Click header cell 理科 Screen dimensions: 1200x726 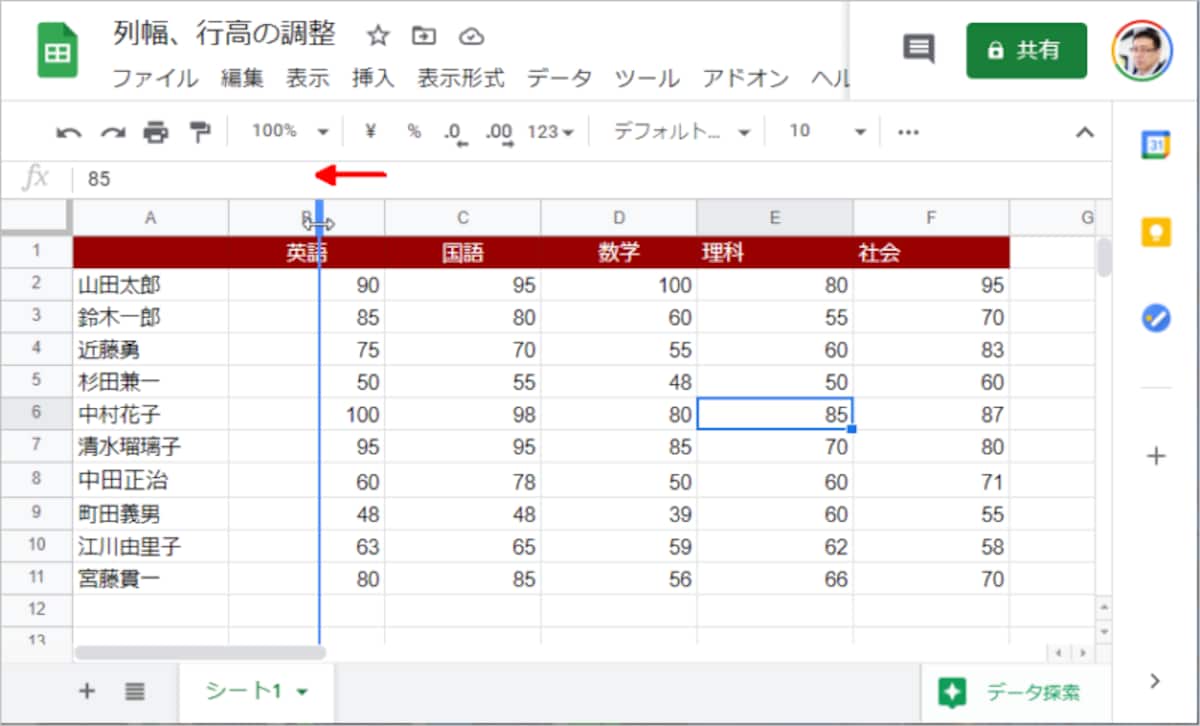[x=775, y=253]
